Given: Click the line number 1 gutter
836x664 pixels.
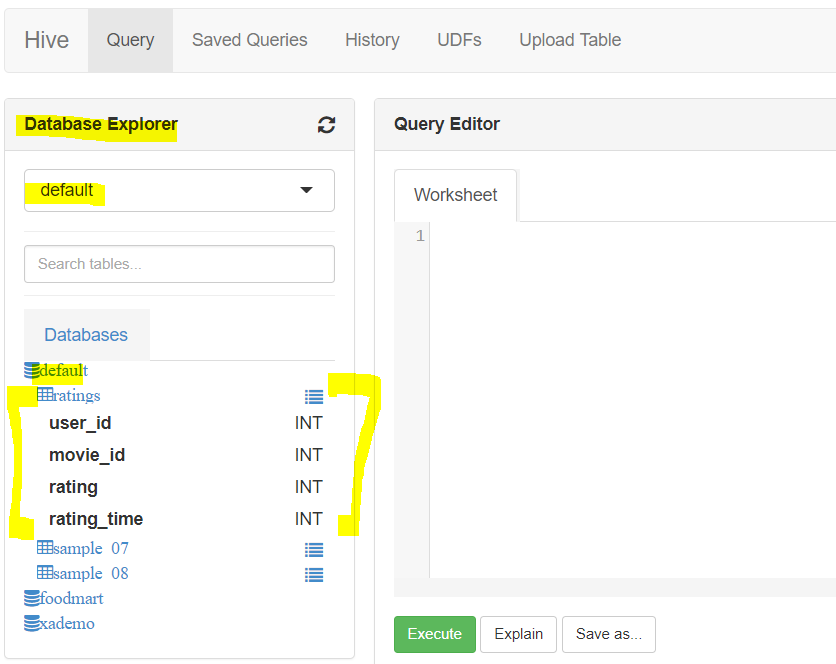Looking at the screenshot, I should (x=420, y=236).
